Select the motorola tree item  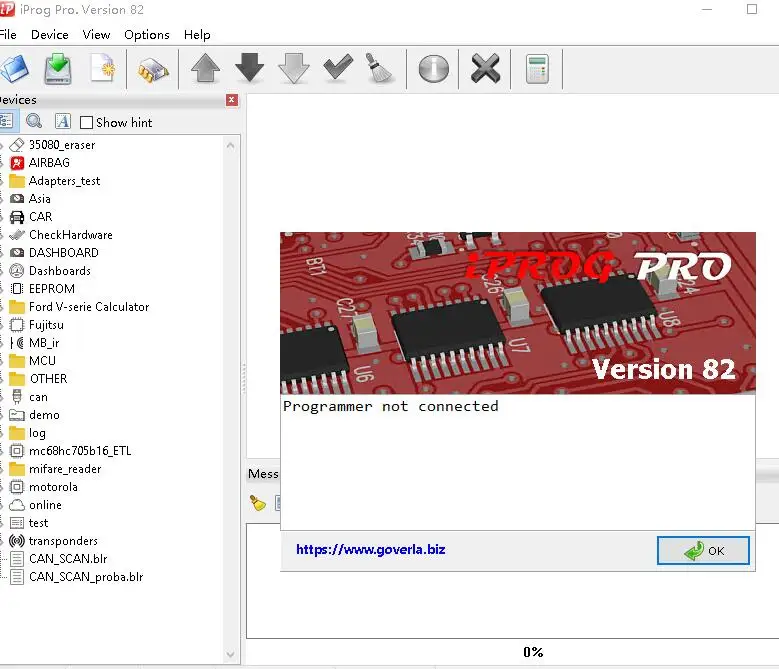pos(53,487)
